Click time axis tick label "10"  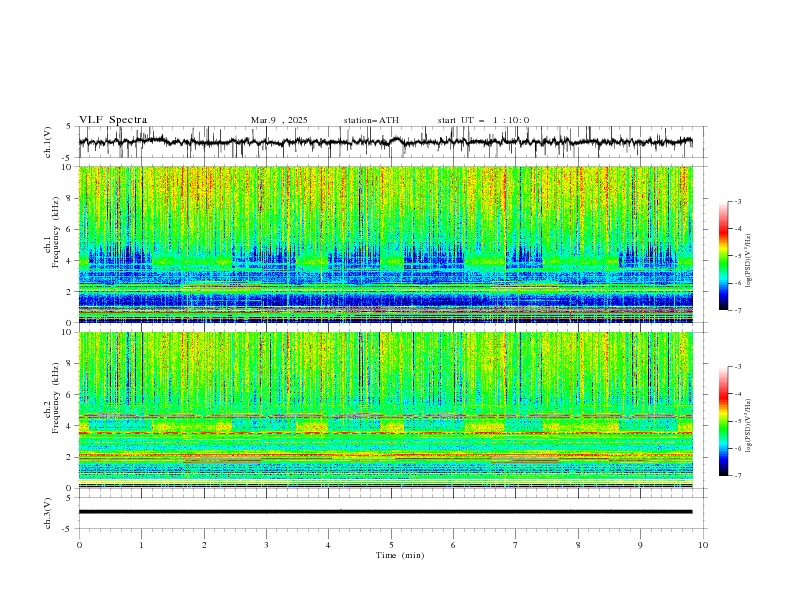(x=703, y=545)
